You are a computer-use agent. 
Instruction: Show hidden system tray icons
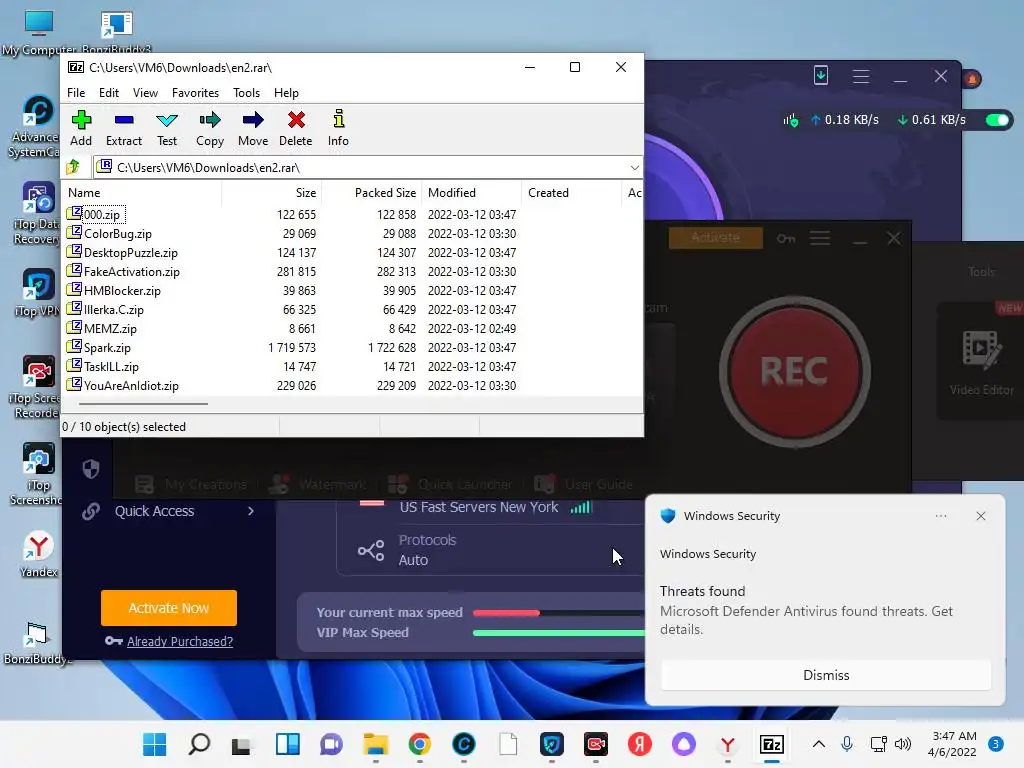818,744
